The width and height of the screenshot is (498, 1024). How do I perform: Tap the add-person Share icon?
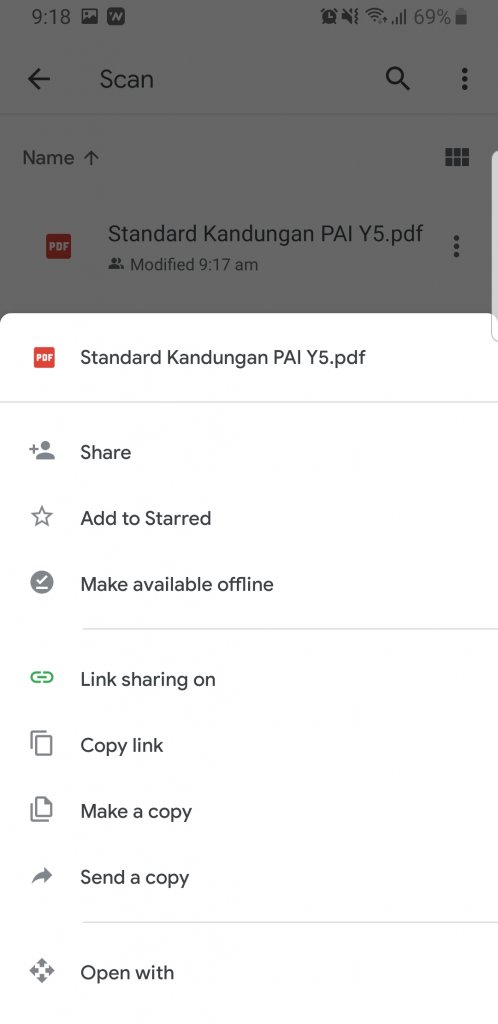[42, 451]
